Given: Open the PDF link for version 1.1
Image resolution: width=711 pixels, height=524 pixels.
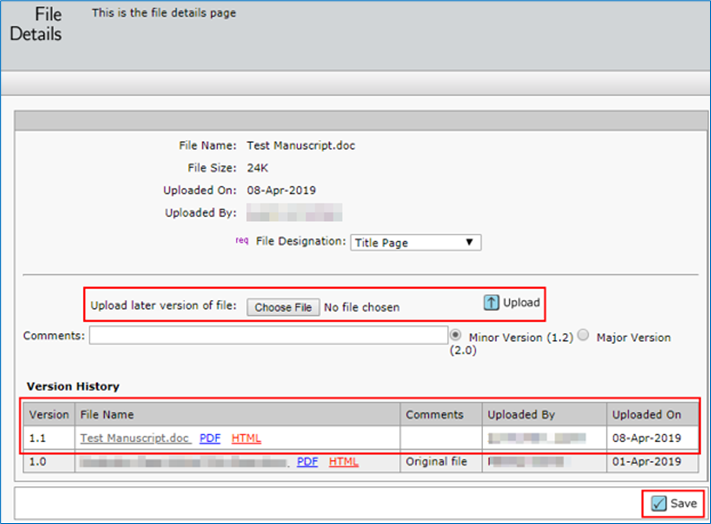Looking at the screenshot, I should pyautogui.click(x=210, y=438).
